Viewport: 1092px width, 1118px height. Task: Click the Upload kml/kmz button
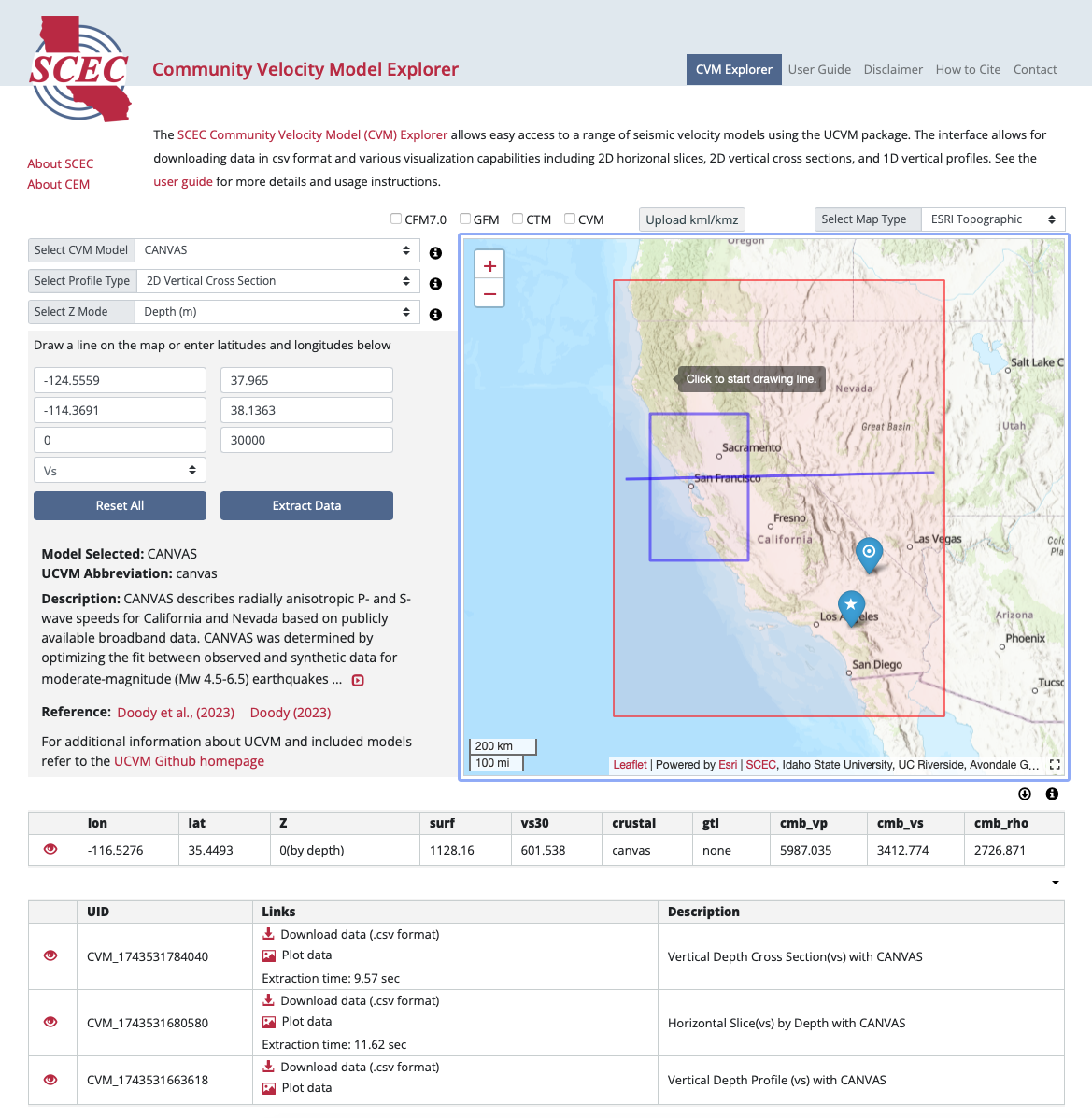click(x=692, y=219)
